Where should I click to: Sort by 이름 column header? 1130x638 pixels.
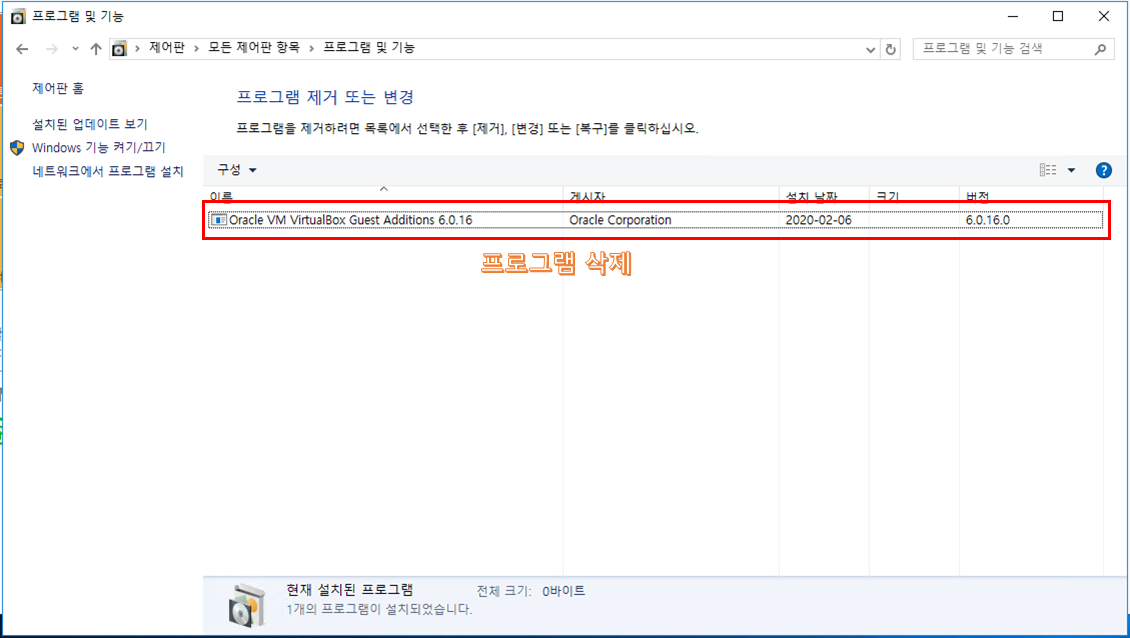coord(383,195)
